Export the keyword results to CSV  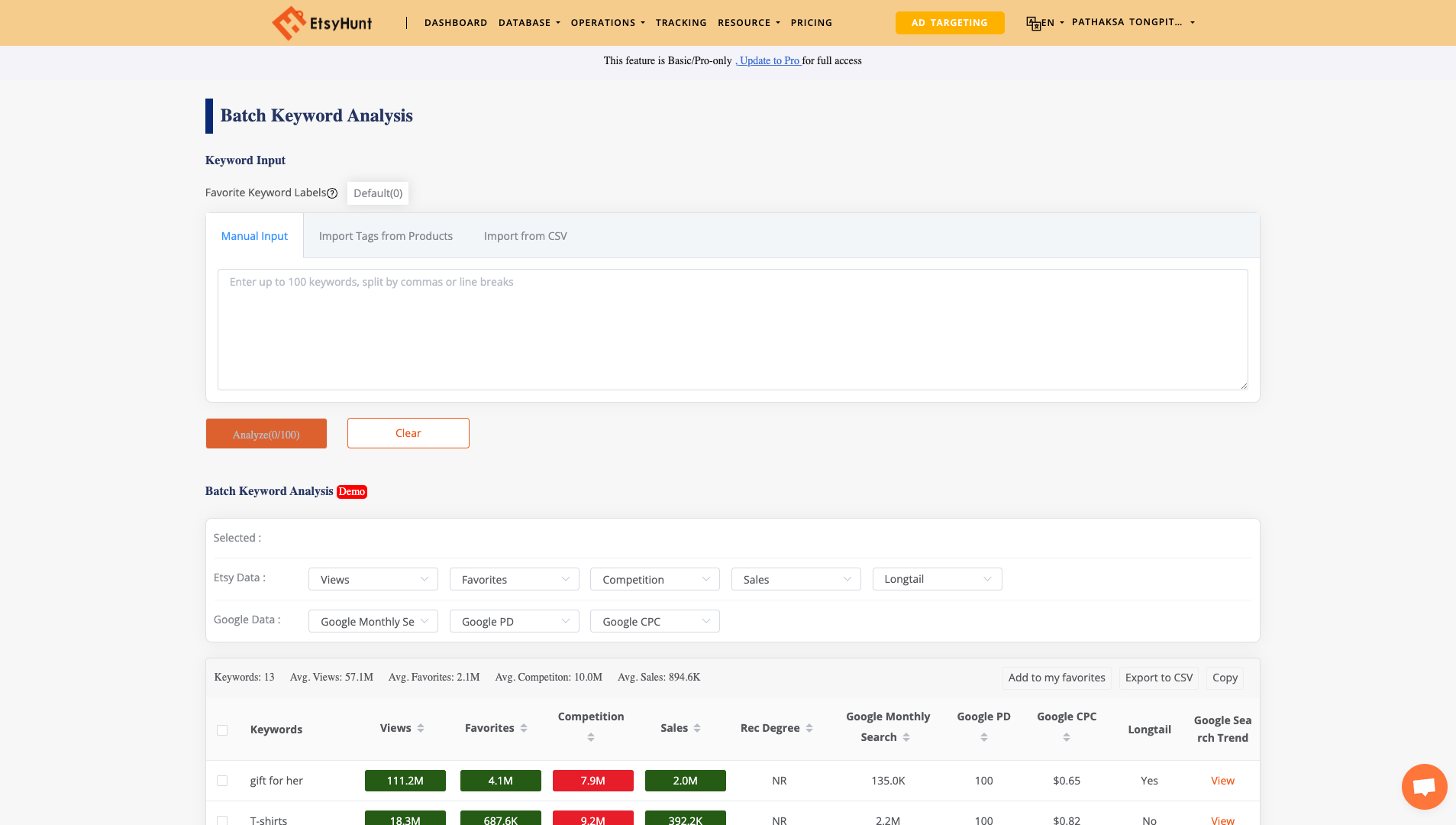[x=1158, y=678]
